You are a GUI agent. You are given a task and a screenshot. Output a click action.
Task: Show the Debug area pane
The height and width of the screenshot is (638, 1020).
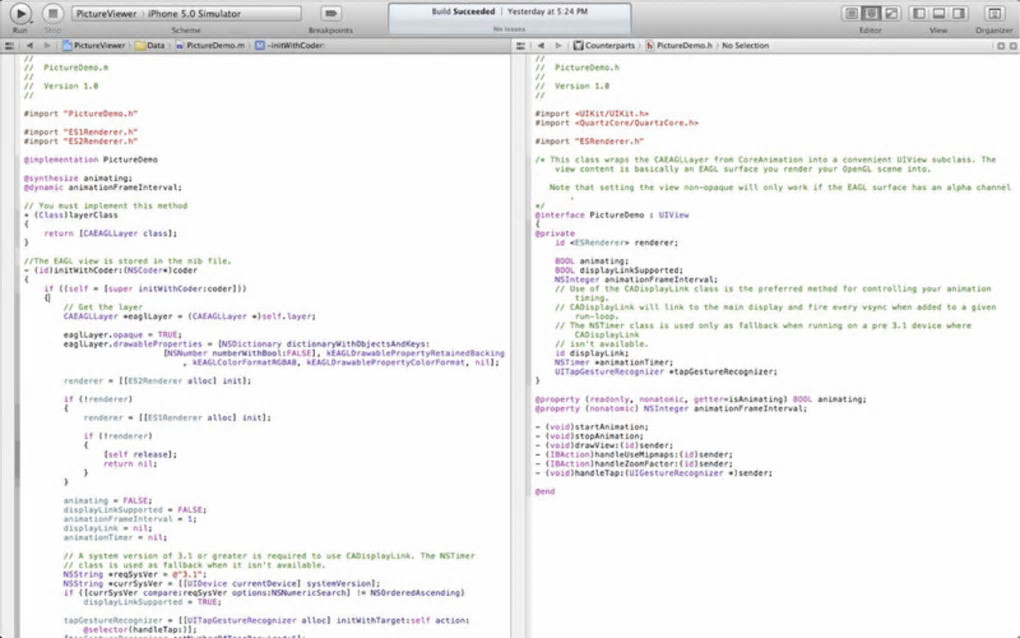coord(939,14)
